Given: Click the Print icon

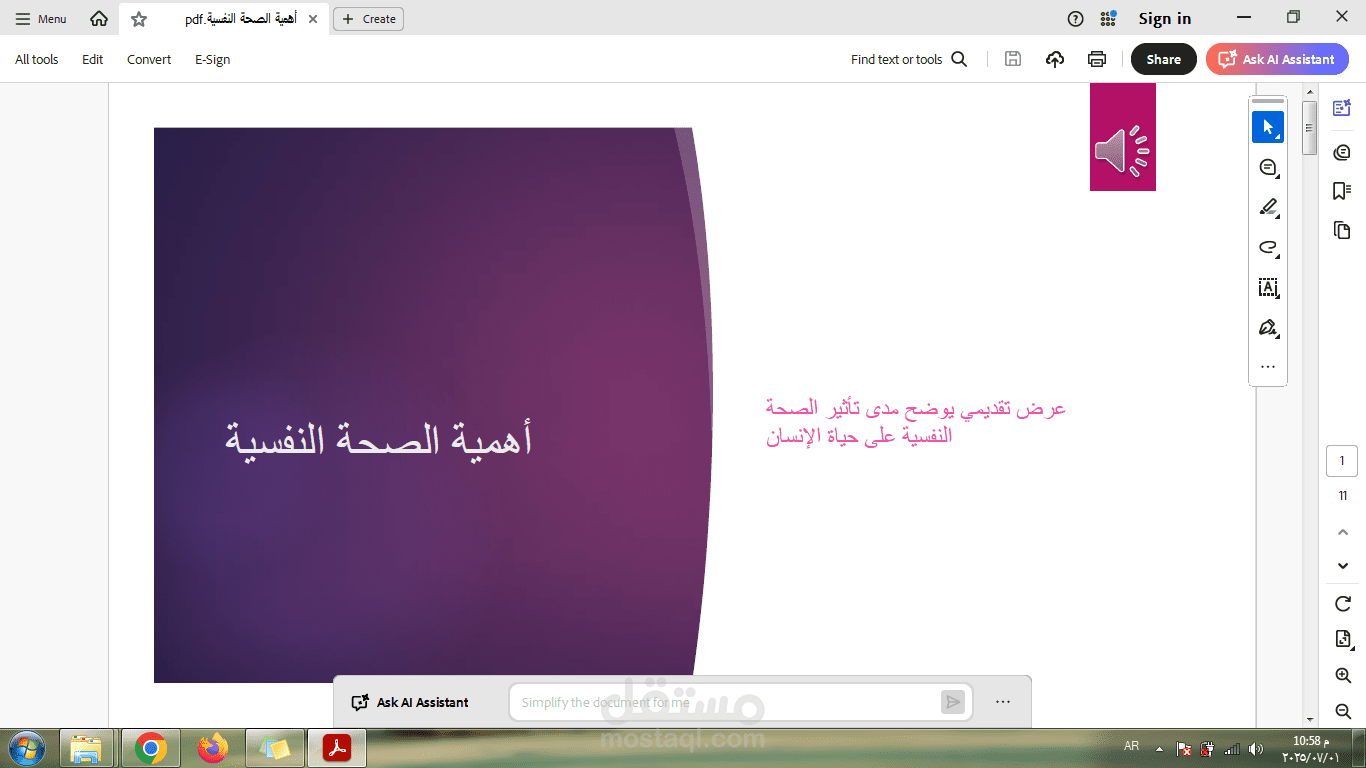Looking at the screenshot, I should point(1097,59).
